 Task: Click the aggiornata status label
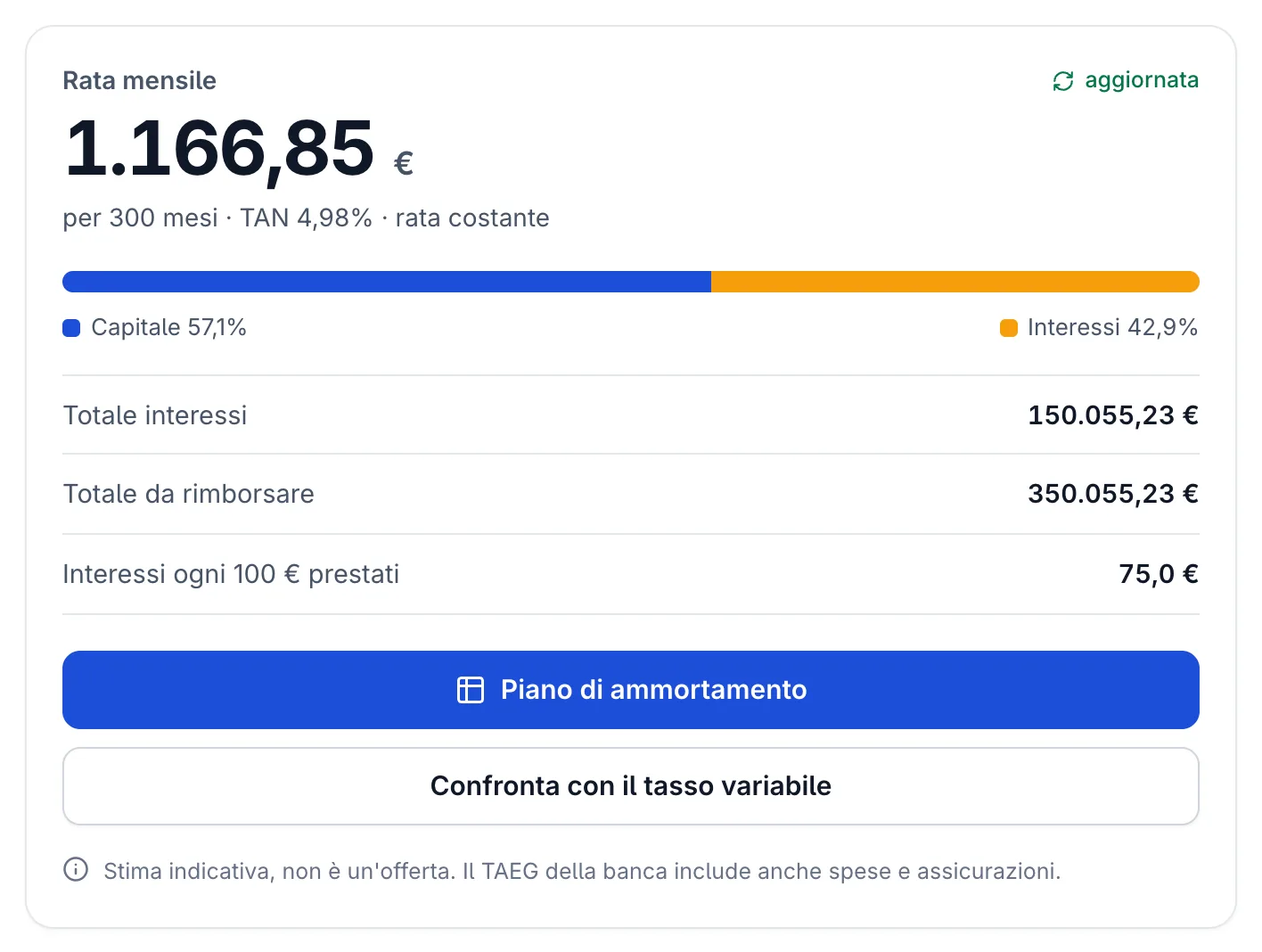click(x=1142, y=80)
